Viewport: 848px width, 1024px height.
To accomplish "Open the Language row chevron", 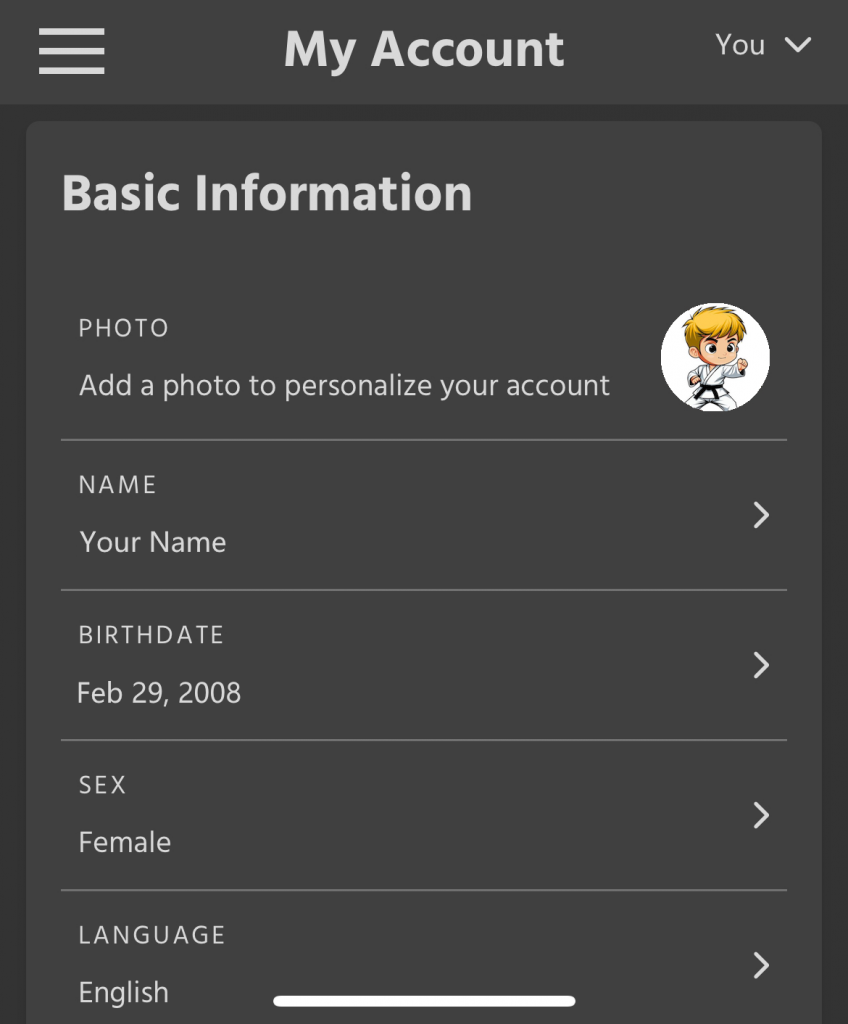I will coord(761,965).
